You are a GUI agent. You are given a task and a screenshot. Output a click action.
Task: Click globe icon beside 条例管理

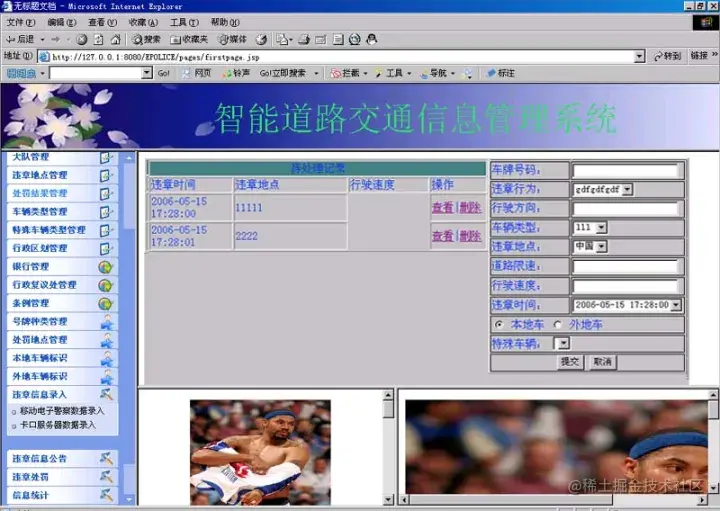(x=106, y=303)
